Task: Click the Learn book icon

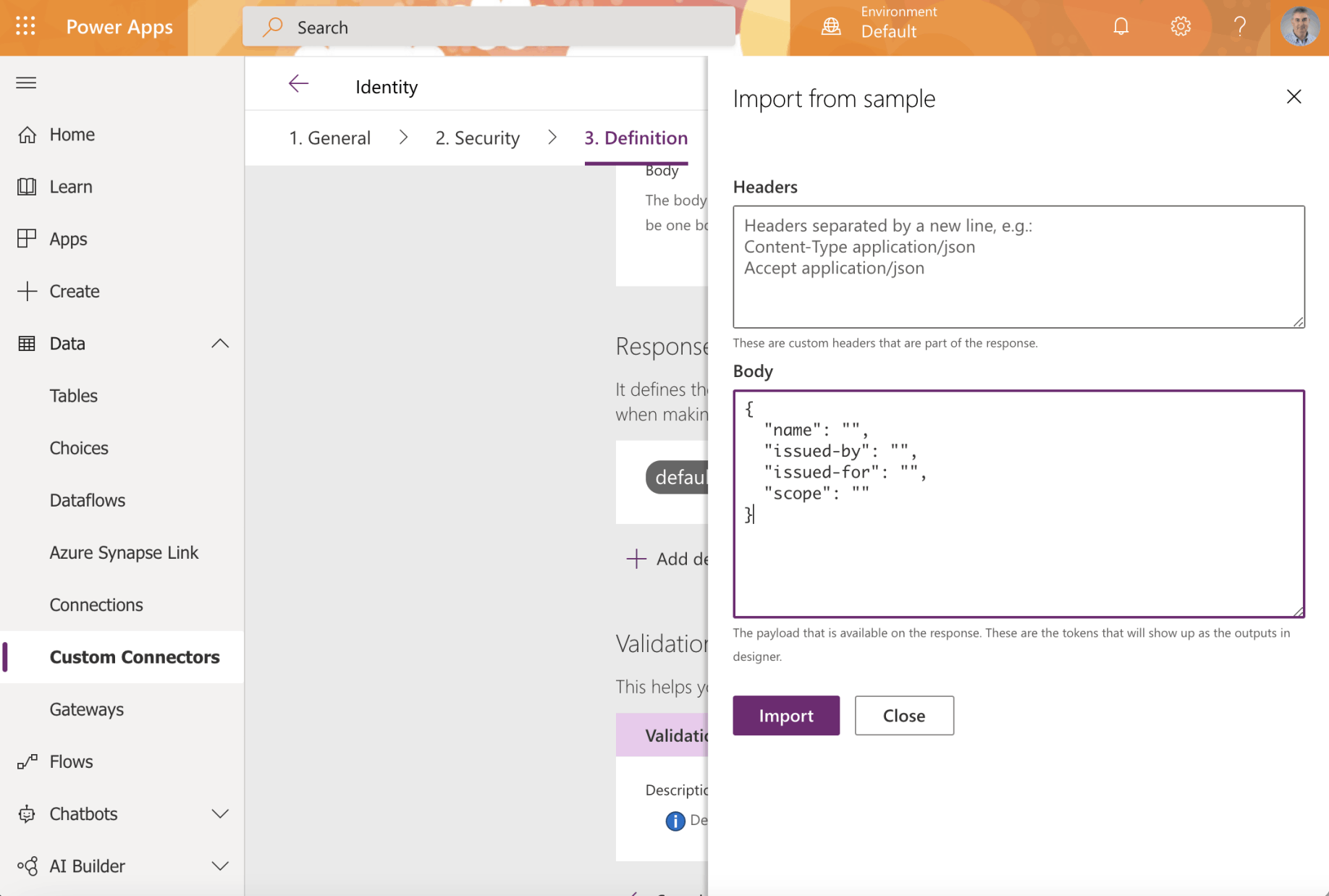Action: point(27,187)
